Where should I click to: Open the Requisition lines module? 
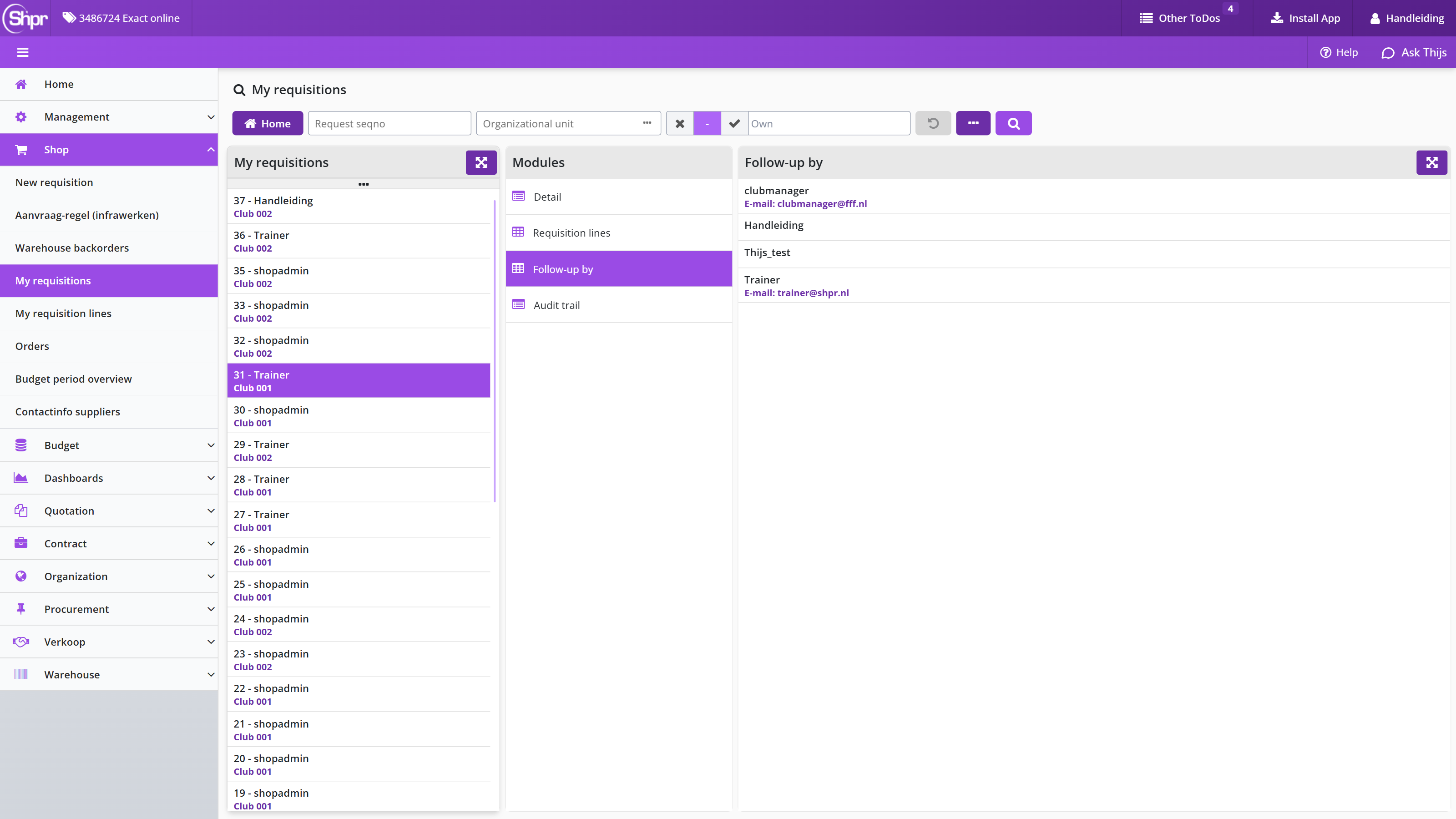(619, 233)
